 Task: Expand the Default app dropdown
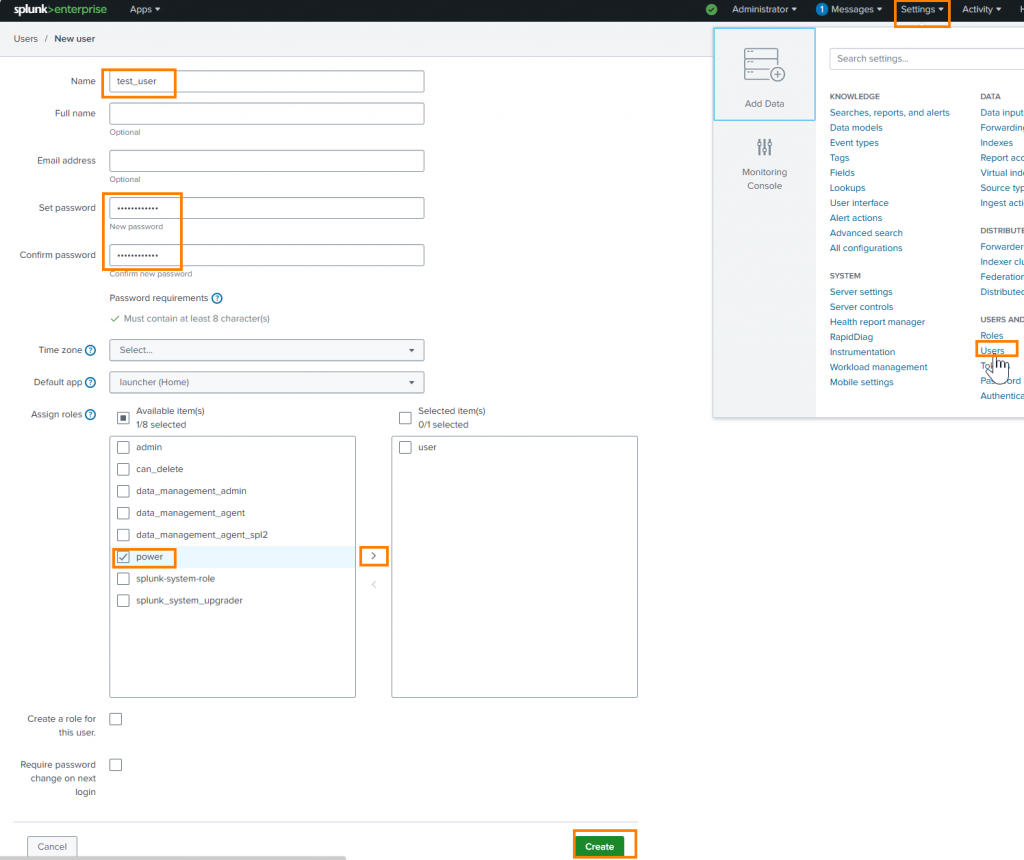click(266, 382)
